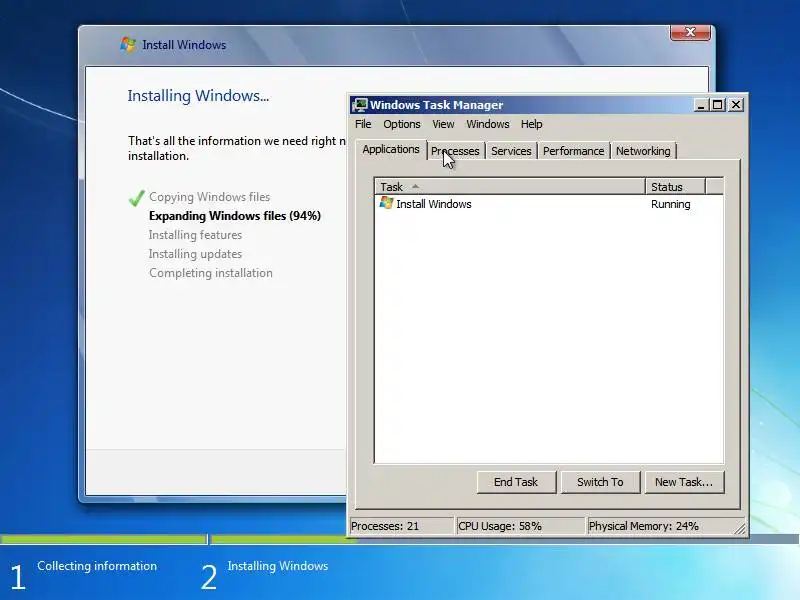Click the Task Manager title bar icon
800x600 pixels.
(360, 105)
